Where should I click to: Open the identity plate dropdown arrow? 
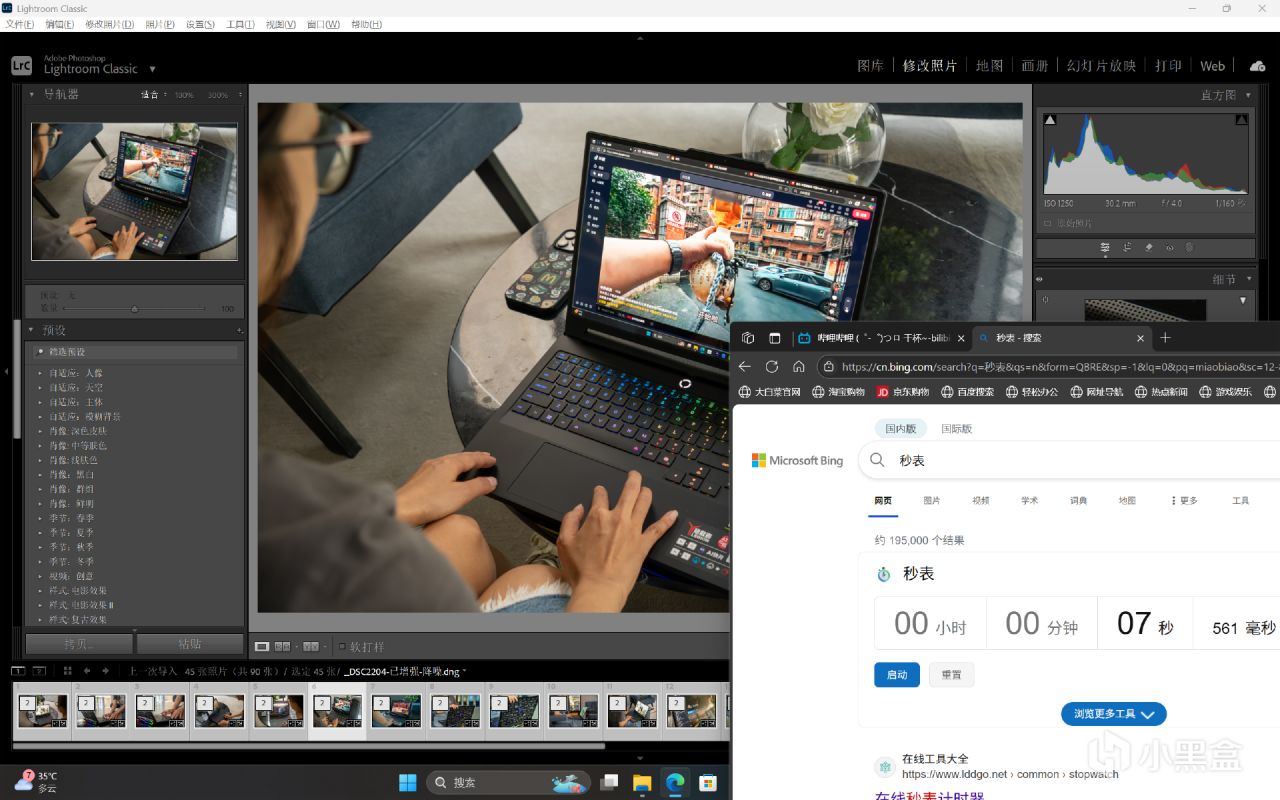tap(152, 69)
